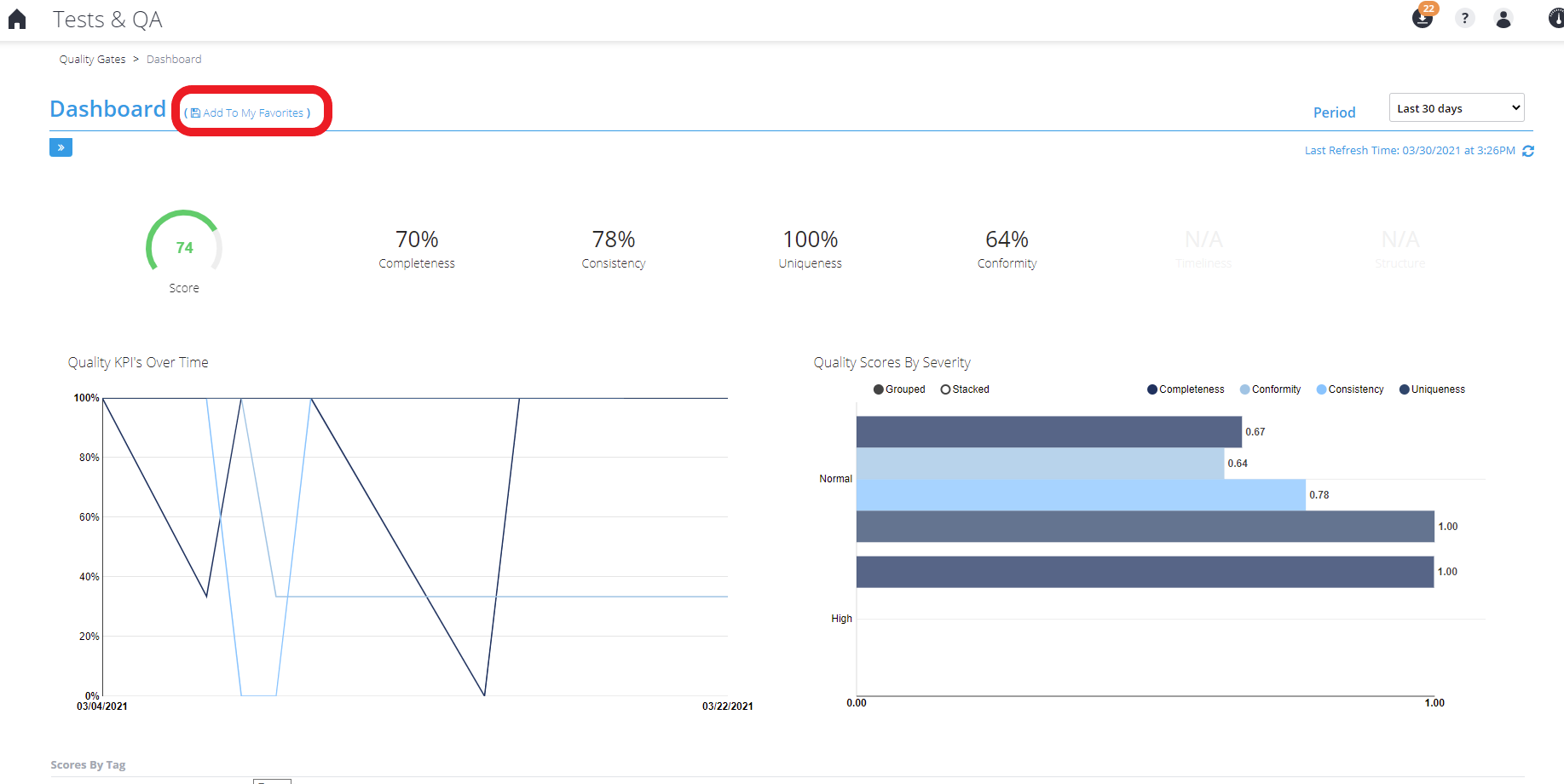Toggle the Completeness legend series
Viewport: 1564px width, 784px height.
tap(1186, 389)
